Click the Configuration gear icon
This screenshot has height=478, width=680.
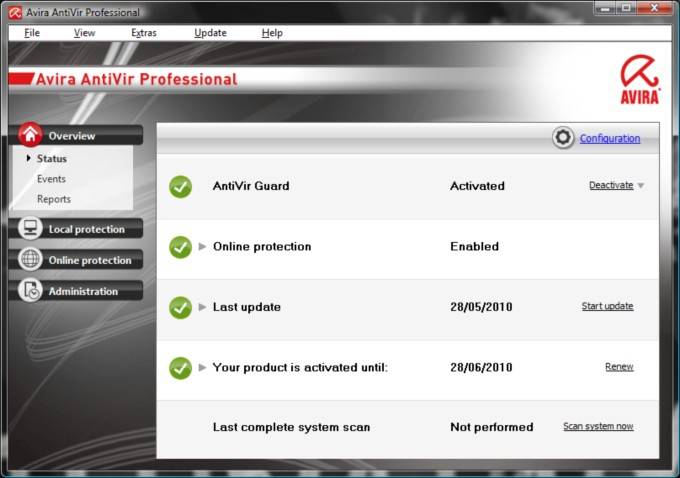pyautogui.click(x=563, y=138)
